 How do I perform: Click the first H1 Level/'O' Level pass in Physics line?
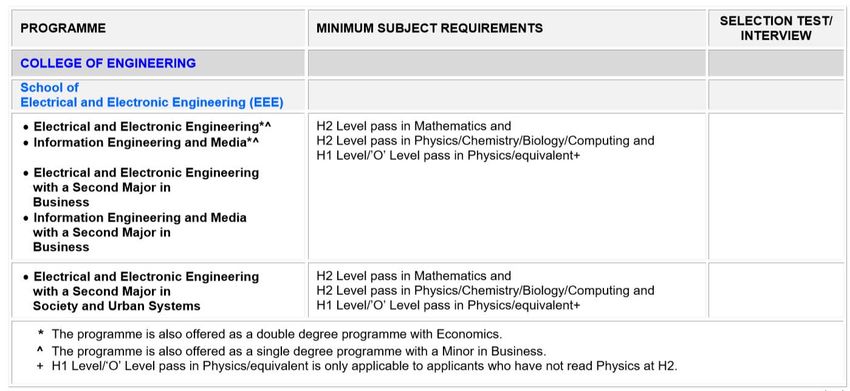pyautogui.click(x=448, y=156)
